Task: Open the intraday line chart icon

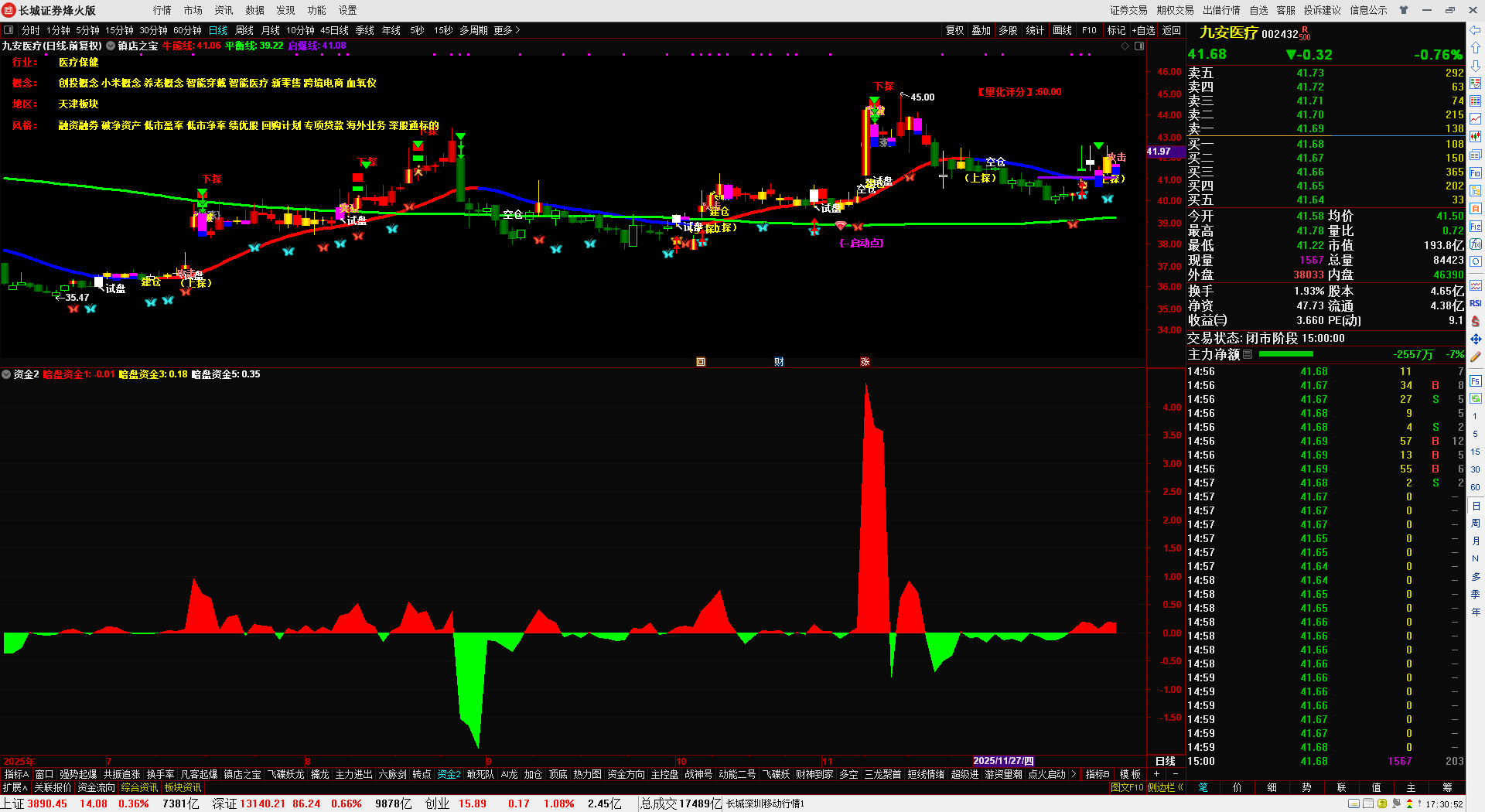Action: [1476, 119]
